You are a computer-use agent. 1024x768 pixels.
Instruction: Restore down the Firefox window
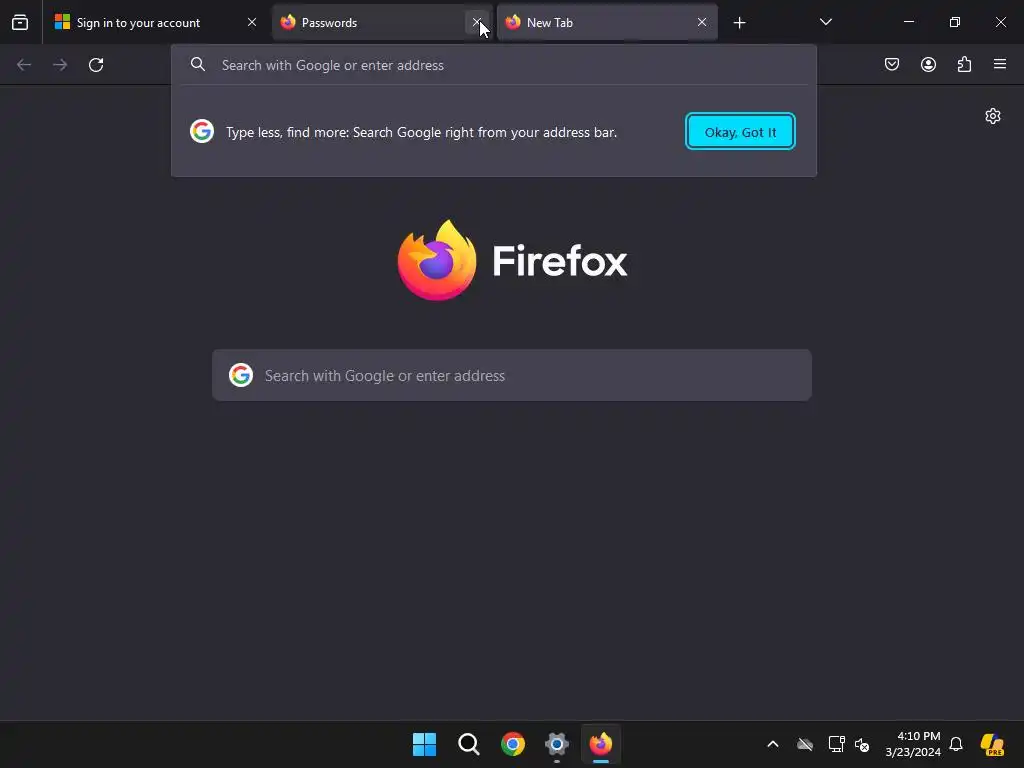click(955, 22)
